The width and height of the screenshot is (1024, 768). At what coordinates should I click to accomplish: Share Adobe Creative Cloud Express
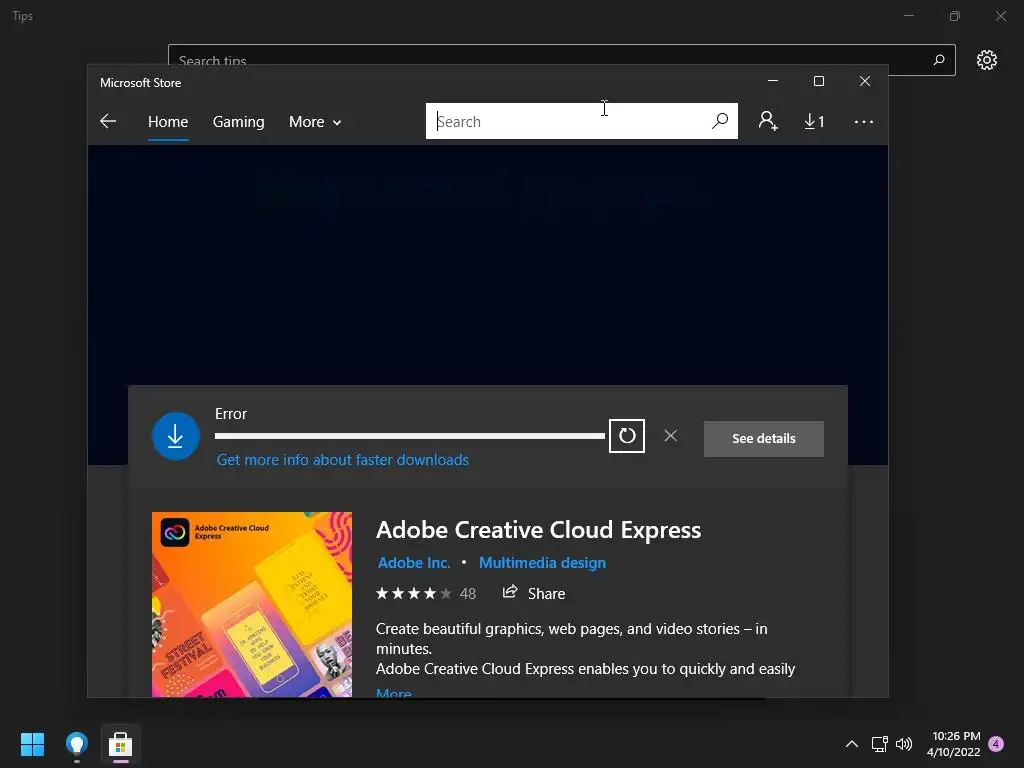(x=534, y=593)
